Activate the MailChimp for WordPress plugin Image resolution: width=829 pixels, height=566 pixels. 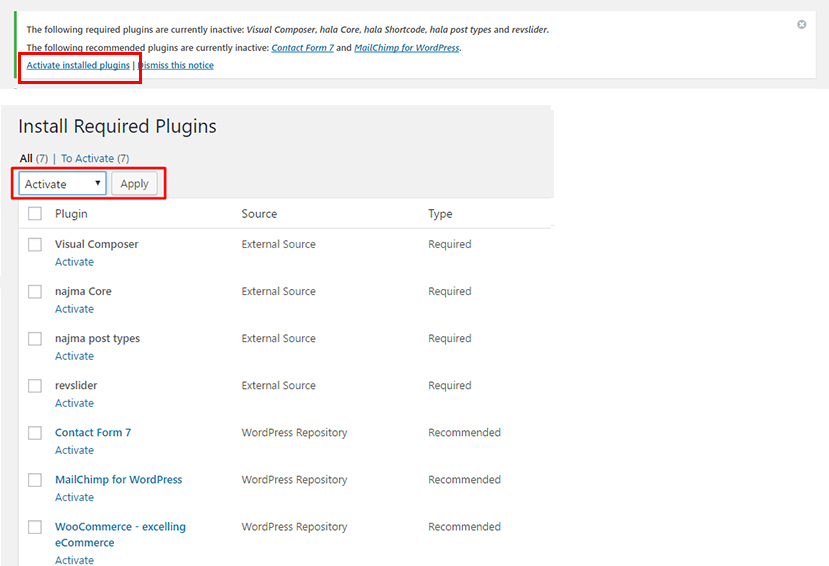(75, 497)
